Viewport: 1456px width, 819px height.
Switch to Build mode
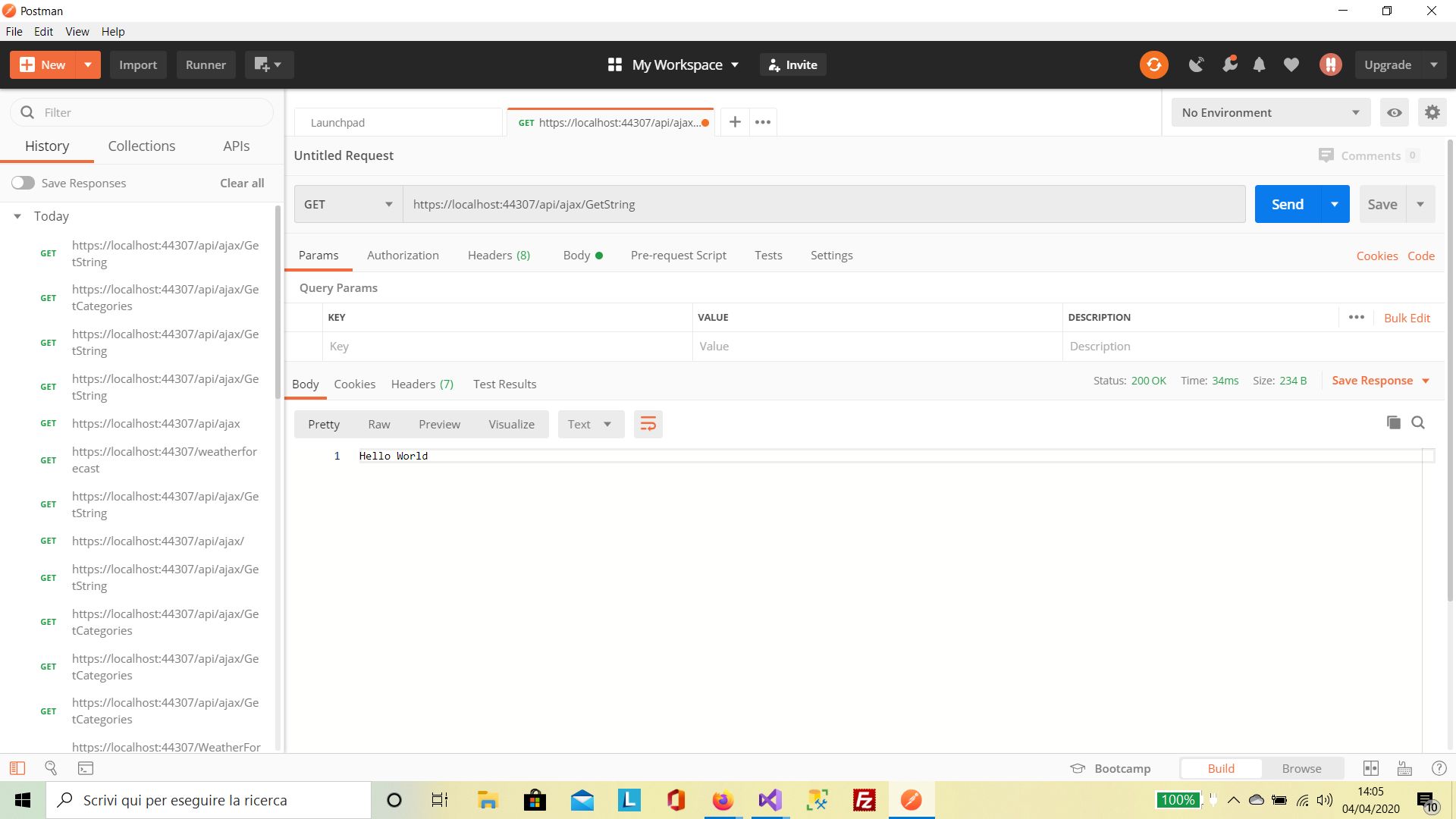[x=1221, y=768]
